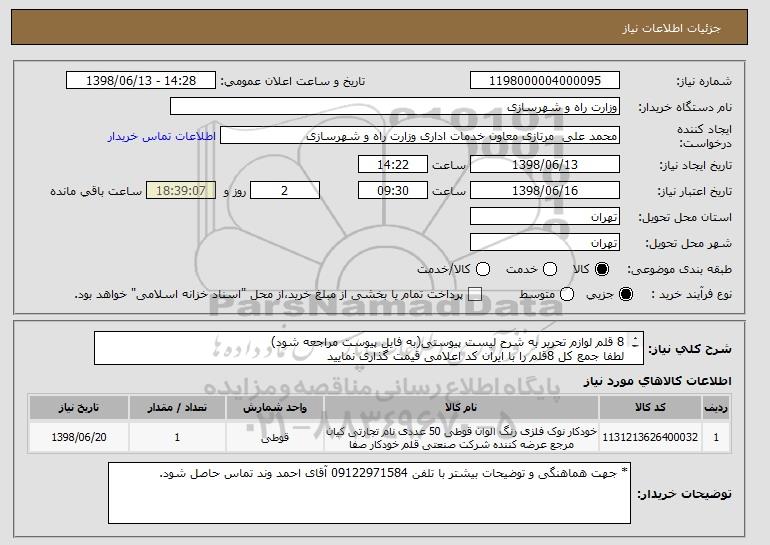Click the کد کالا column header

[650, 408]
